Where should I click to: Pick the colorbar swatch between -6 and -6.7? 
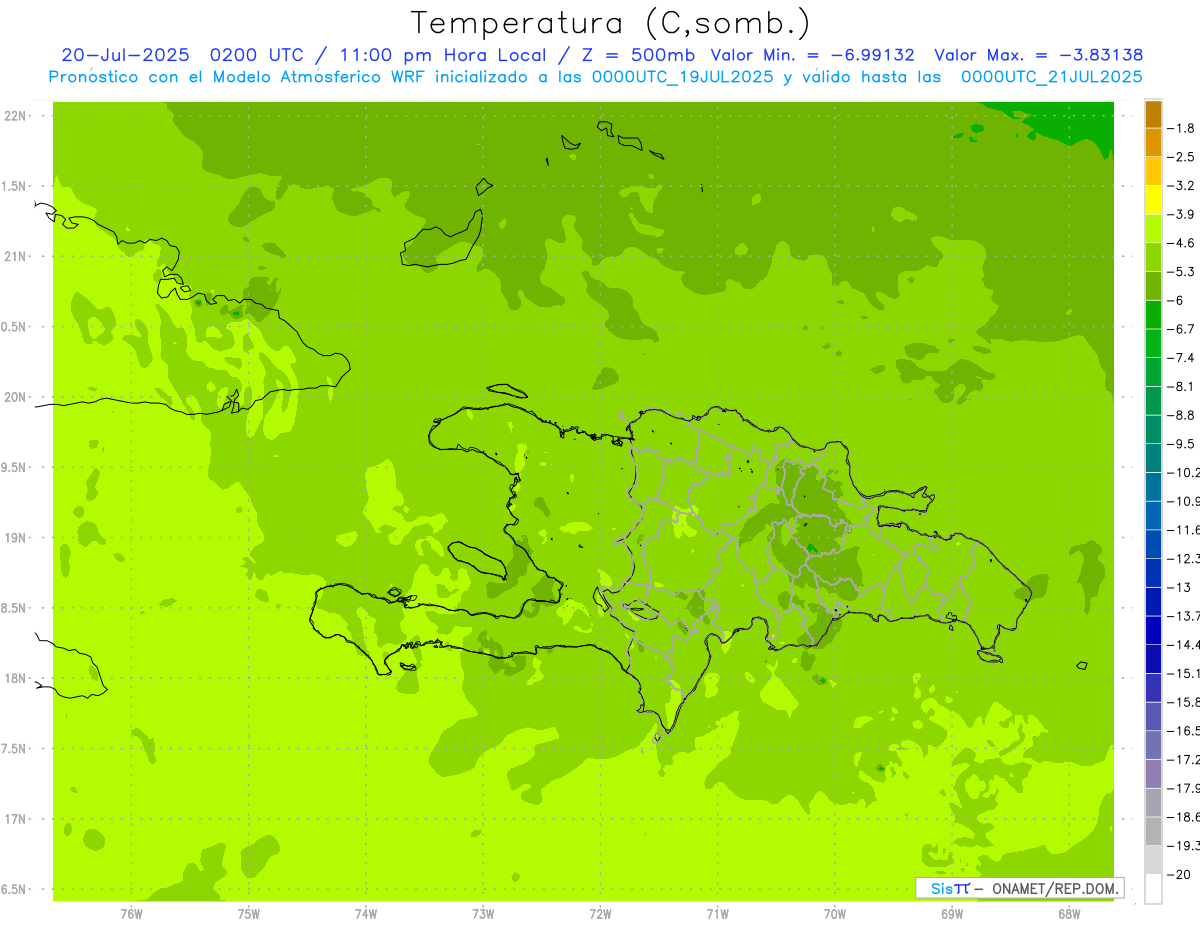tap(1153, 314)
